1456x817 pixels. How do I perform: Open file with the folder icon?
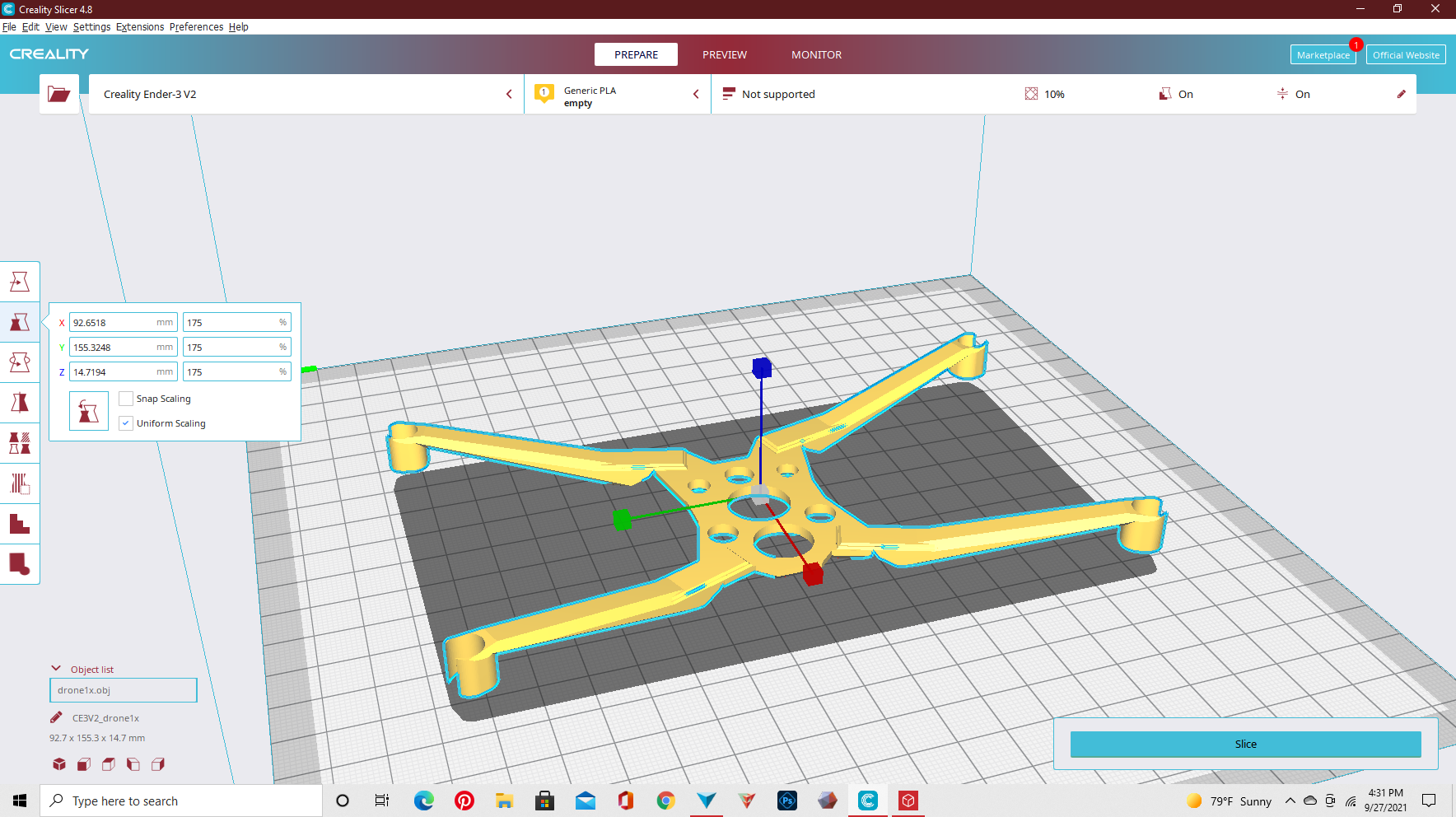coord(59,94)
